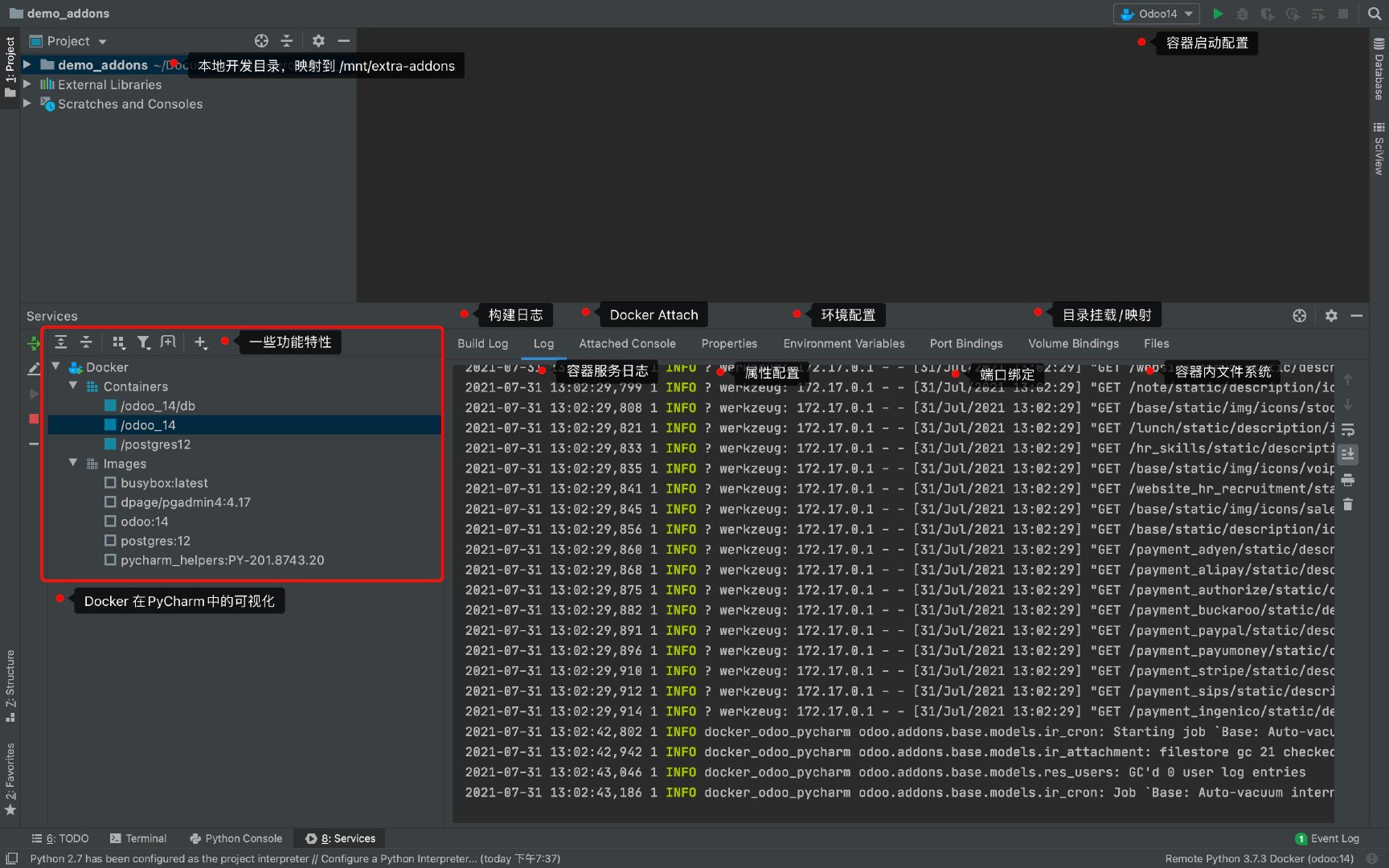
Task: Open the Environment Variables tab
Action: (x=844, y=344)
